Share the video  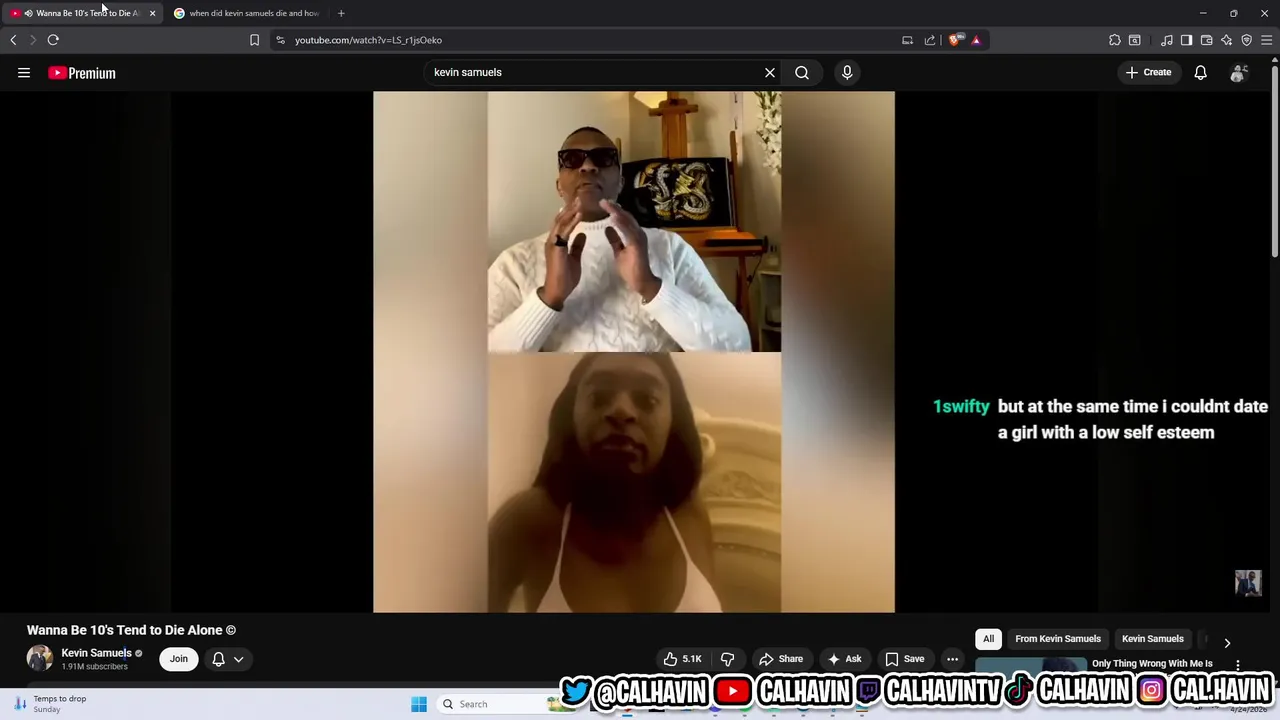coord(781,659)
